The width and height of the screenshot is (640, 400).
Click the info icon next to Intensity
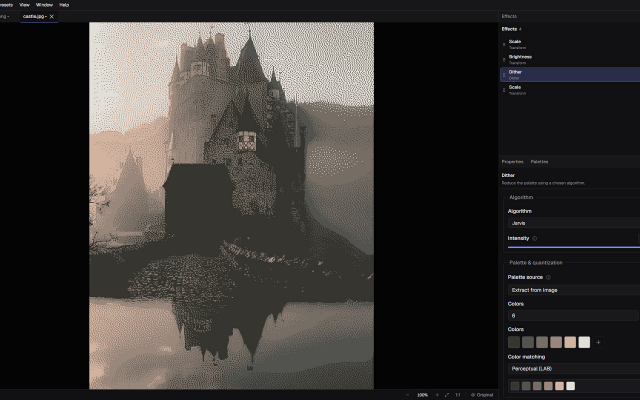[535, 238]
